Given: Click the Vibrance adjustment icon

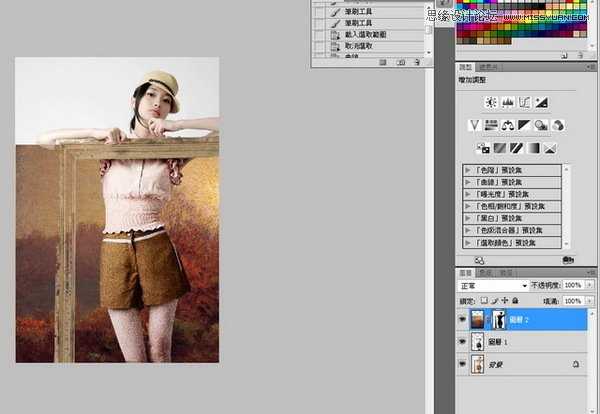Looking at the screenshot, I should point(476,125).
